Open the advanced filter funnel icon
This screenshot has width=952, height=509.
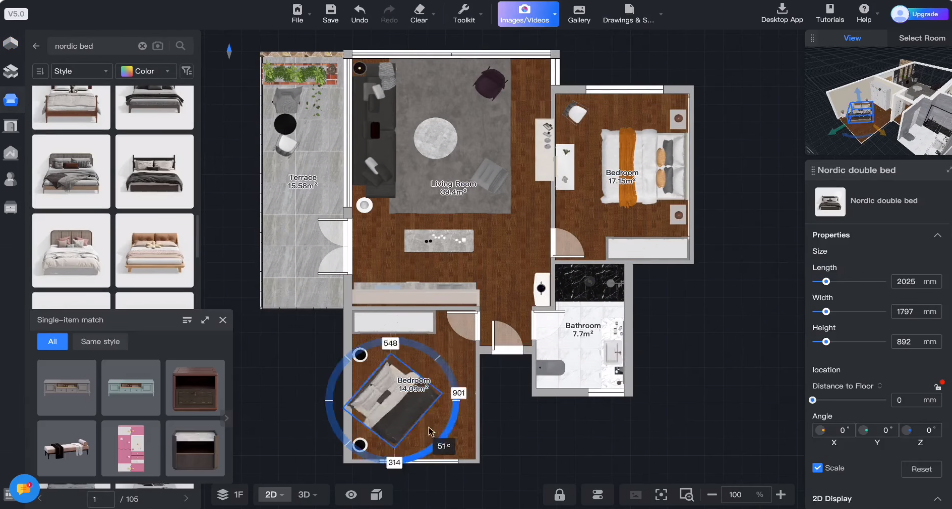pyautogui.click(x=187, y=71)
